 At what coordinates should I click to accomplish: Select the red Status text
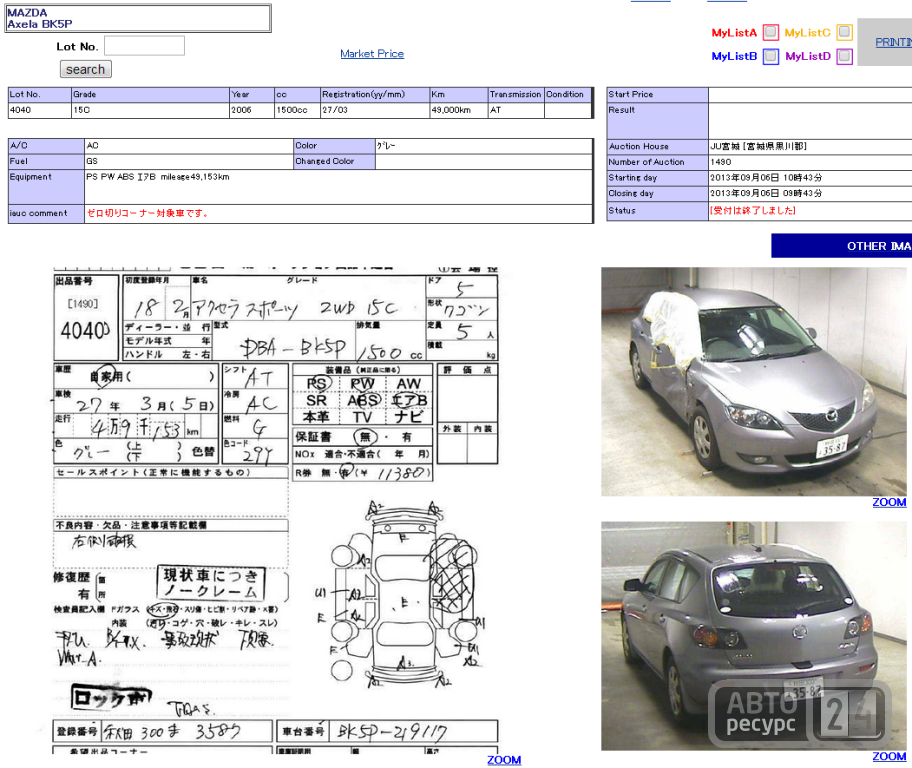click(753, 210)
